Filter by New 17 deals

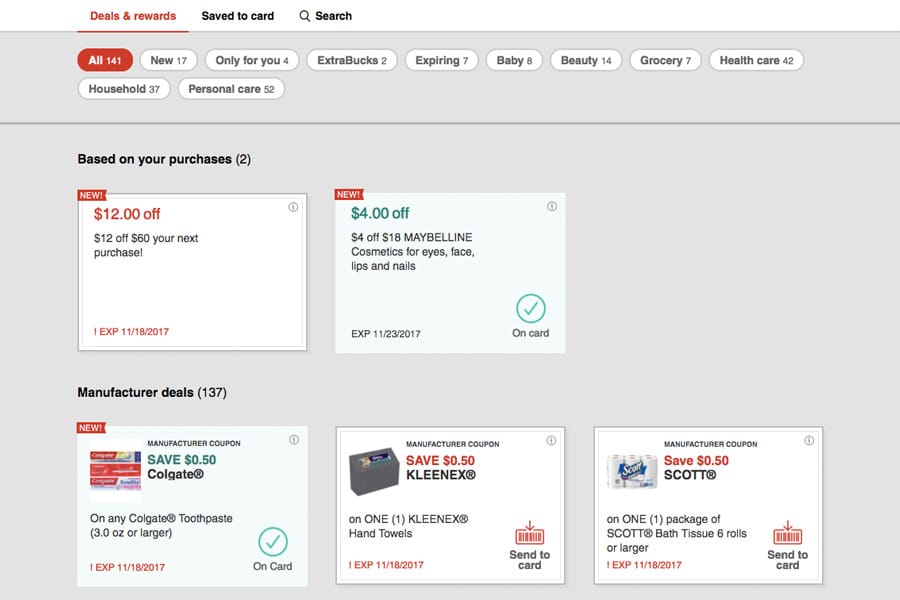(169, 60)
